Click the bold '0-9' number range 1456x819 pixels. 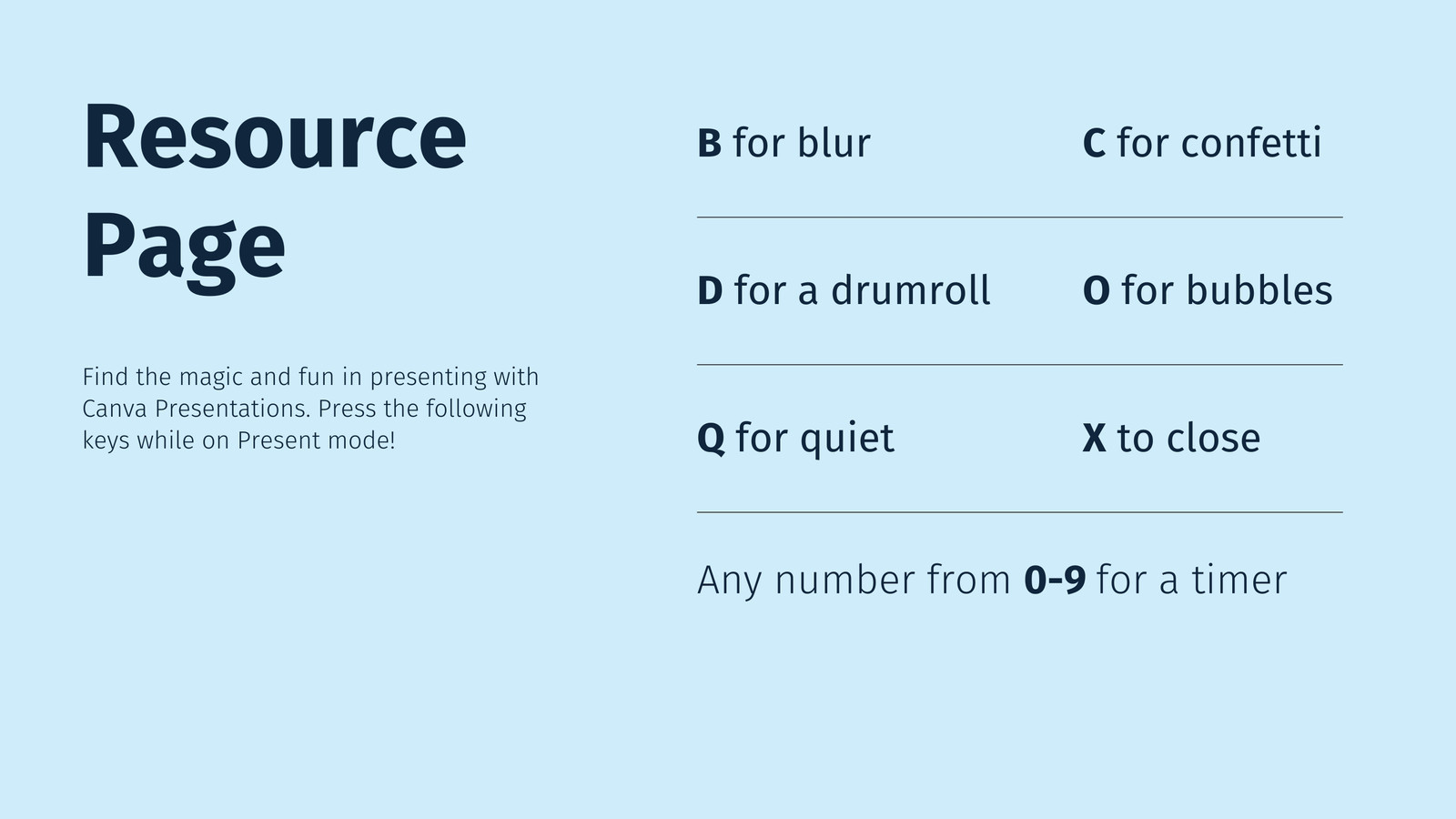[1055, 581]
